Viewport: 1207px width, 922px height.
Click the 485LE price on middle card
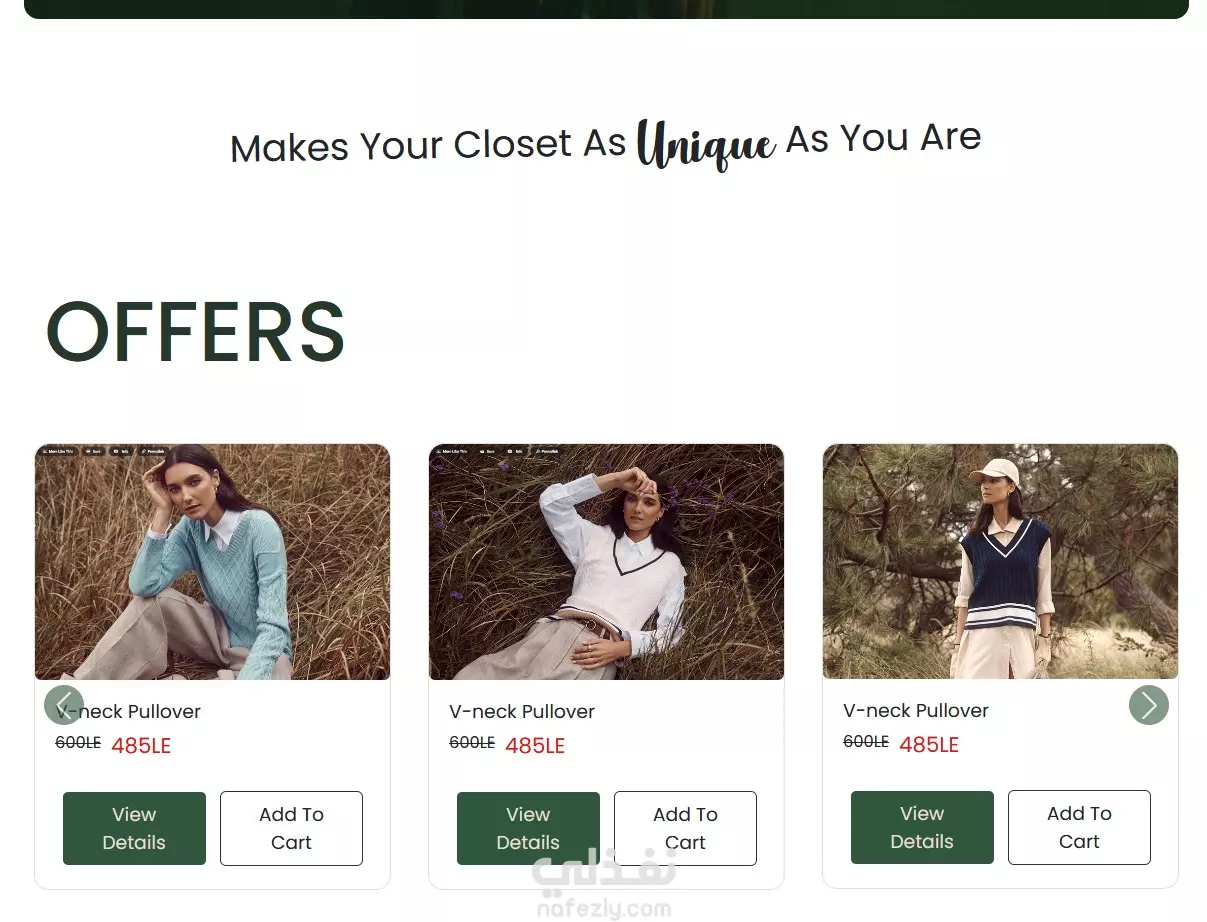coord(535,746)
